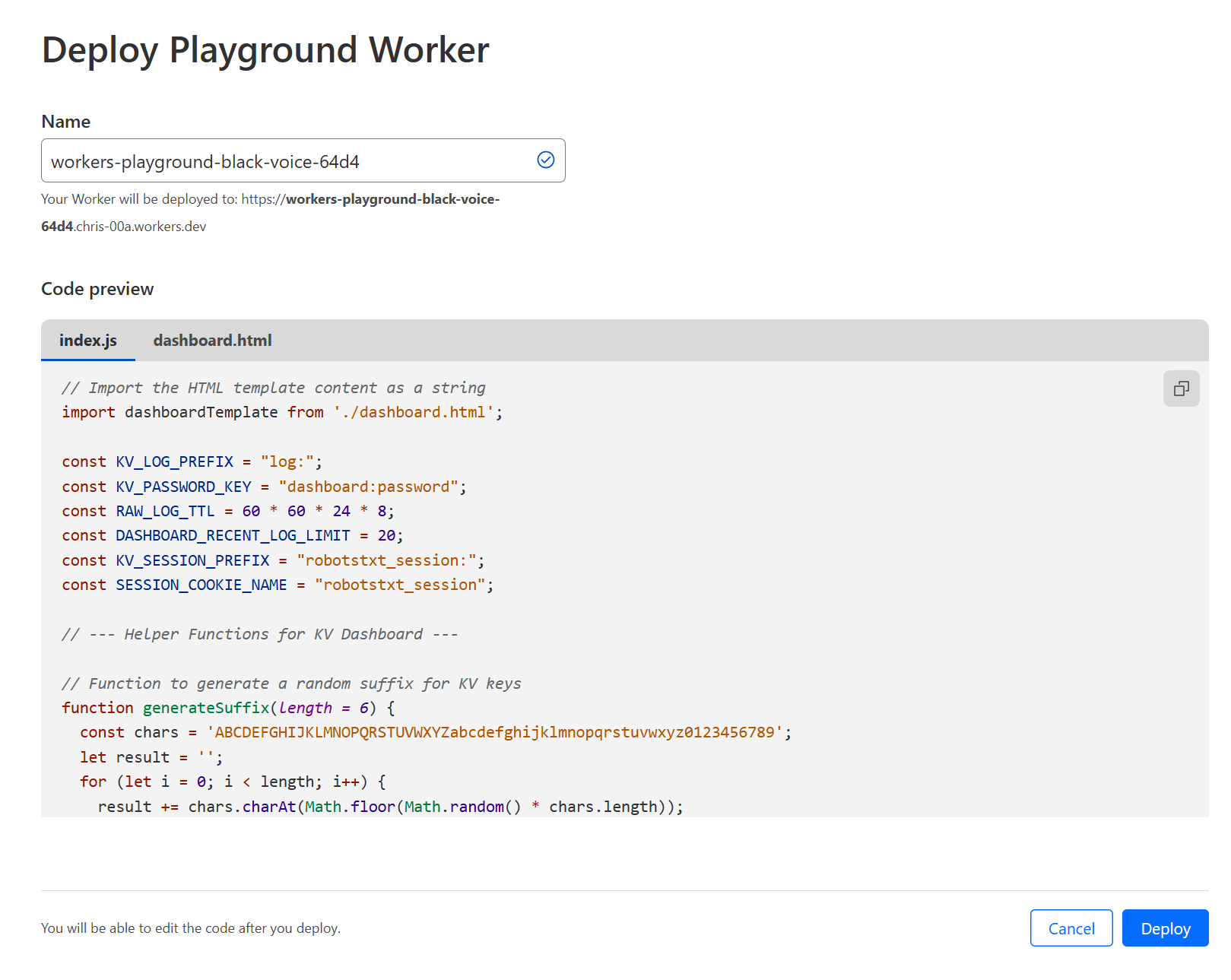Click the Code preview heading
This screenshot has width=1231, height=980.
tap(97, 289)
